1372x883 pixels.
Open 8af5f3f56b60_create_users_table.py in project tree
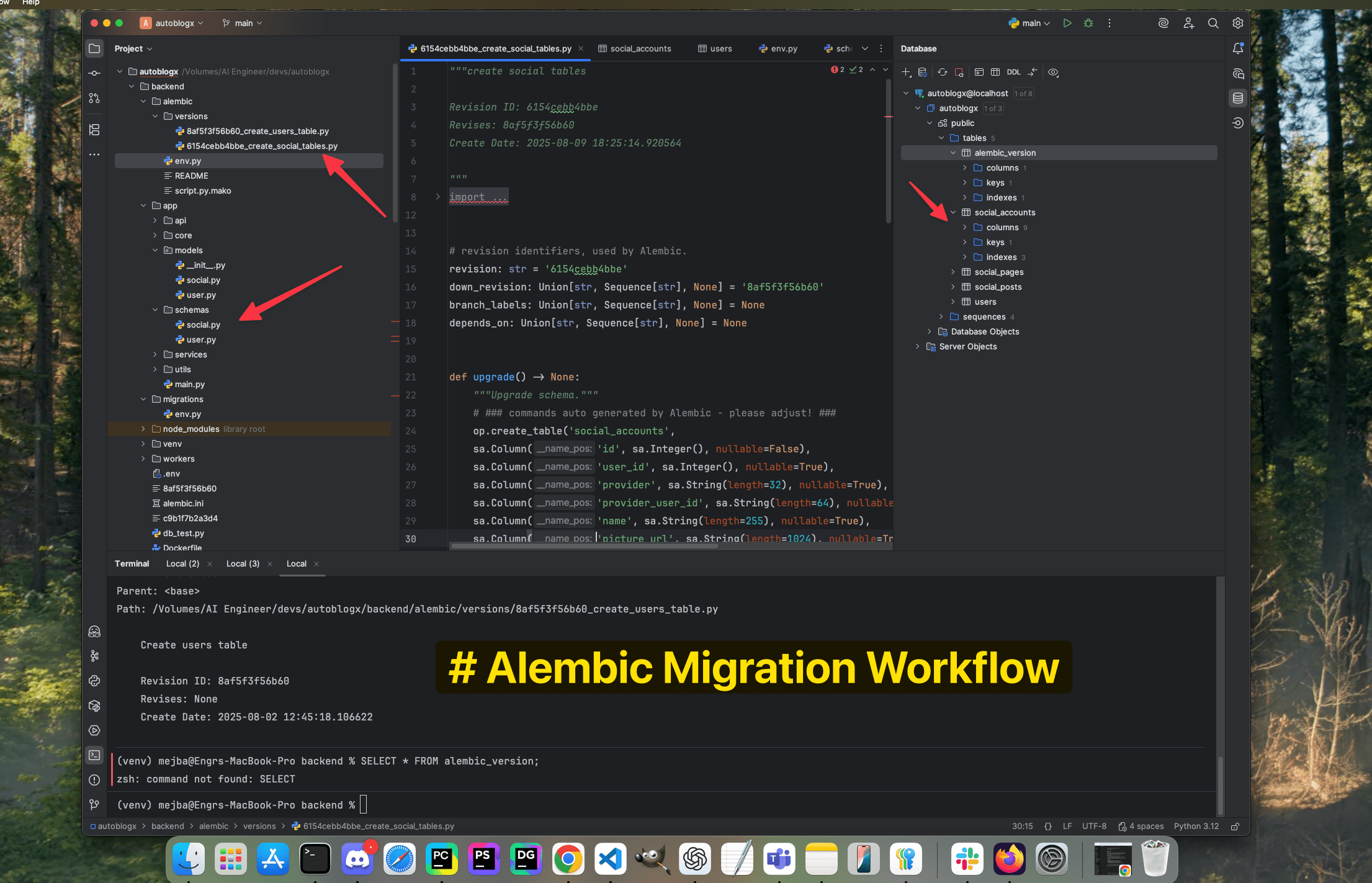(258, 132)
